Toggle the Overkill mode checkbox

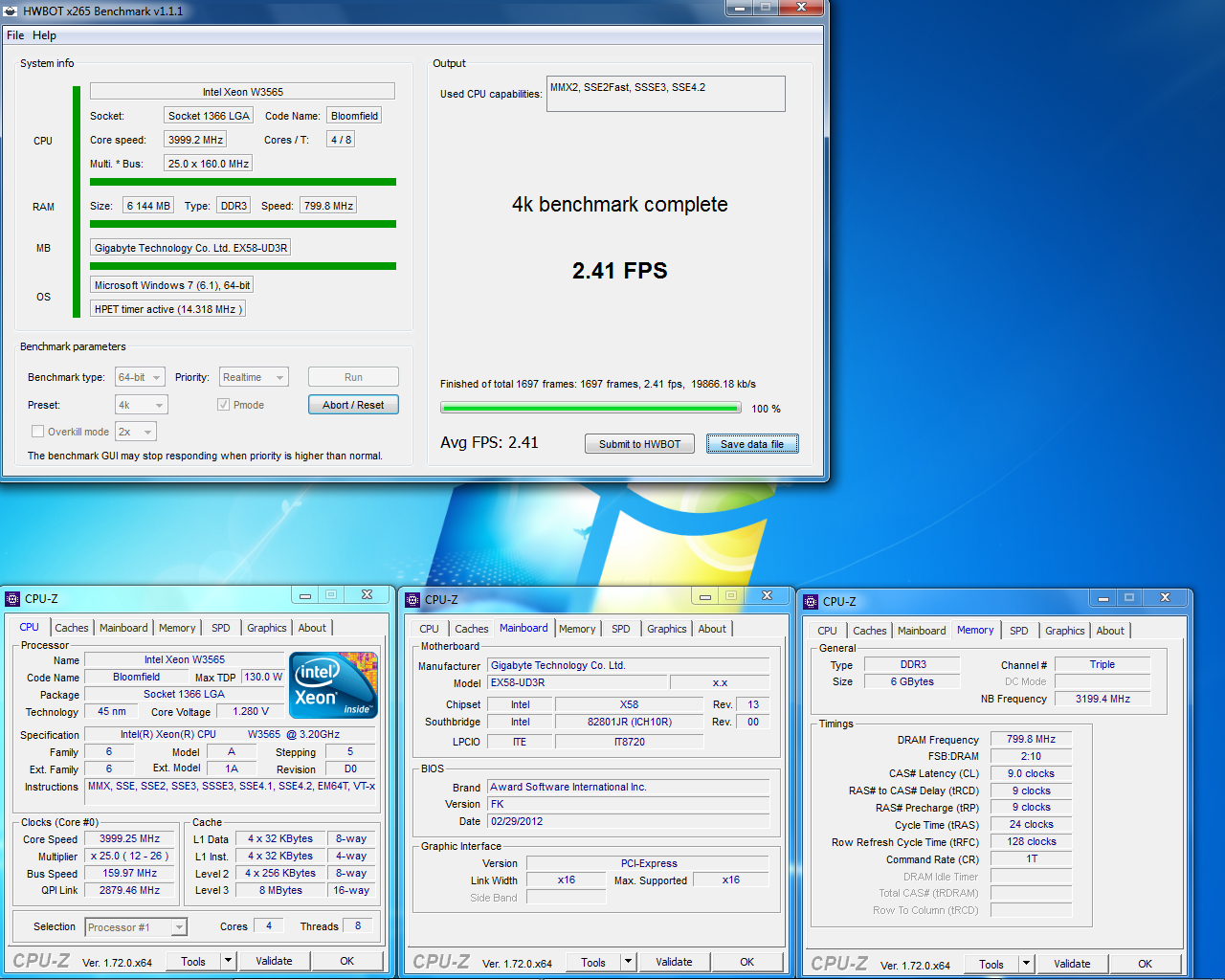pos(38,432)
